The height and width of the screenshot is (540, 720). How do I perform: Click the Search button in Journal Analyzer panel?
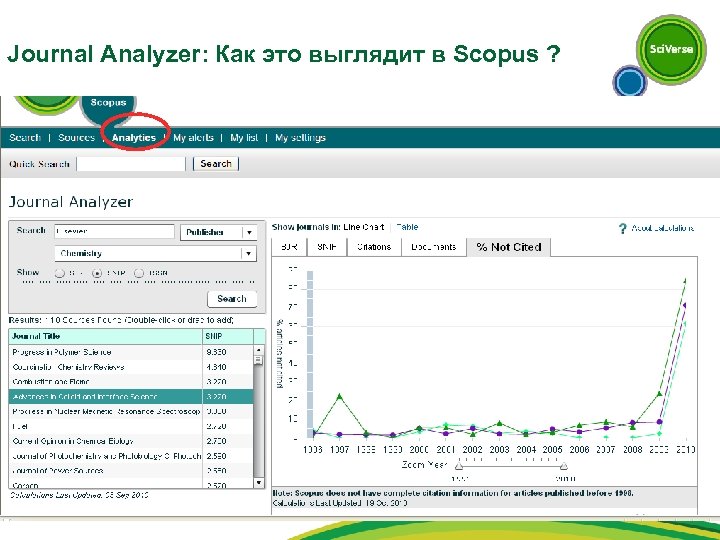(232, 299)
